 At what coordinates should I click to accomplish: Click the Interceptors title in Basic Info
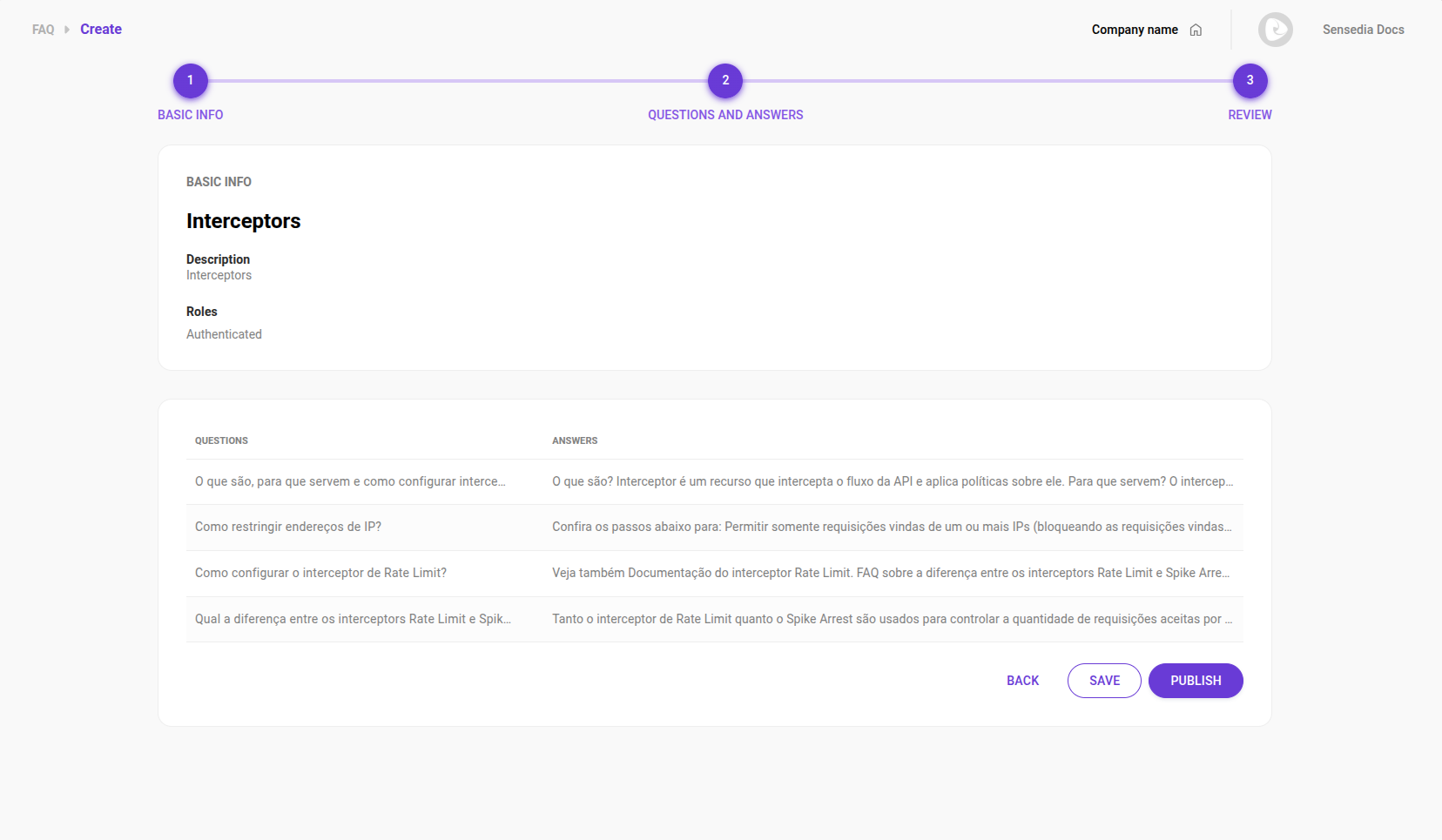243,221
